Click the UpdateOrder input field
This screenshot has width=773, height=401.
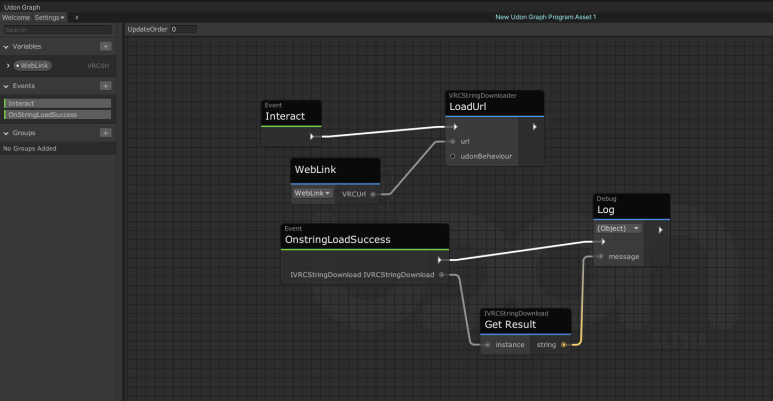[x=183, y=30]
